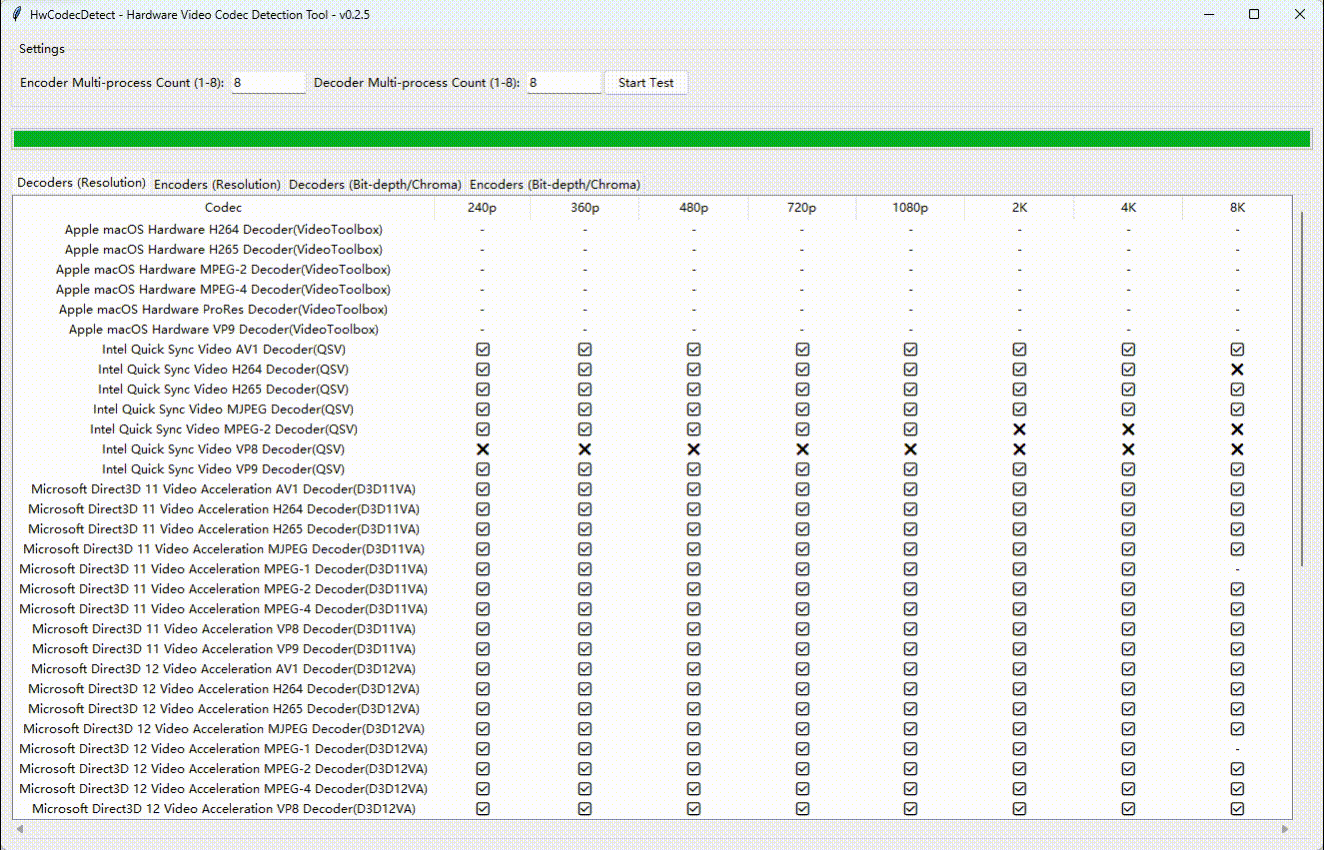Click the horizontal scrollbar left arrow

[x=19, y=829]
